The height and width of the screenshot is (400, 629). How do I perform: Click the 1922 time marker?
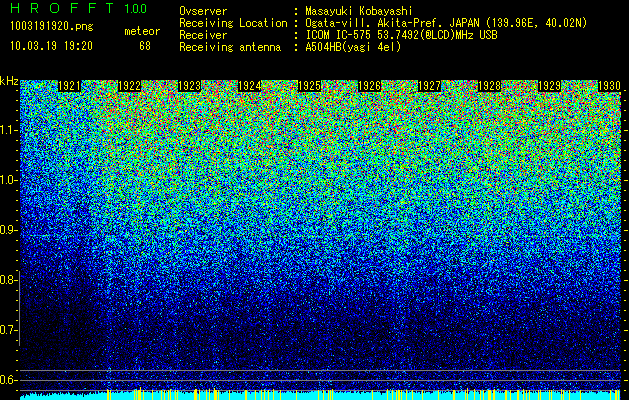pos(129,86)
